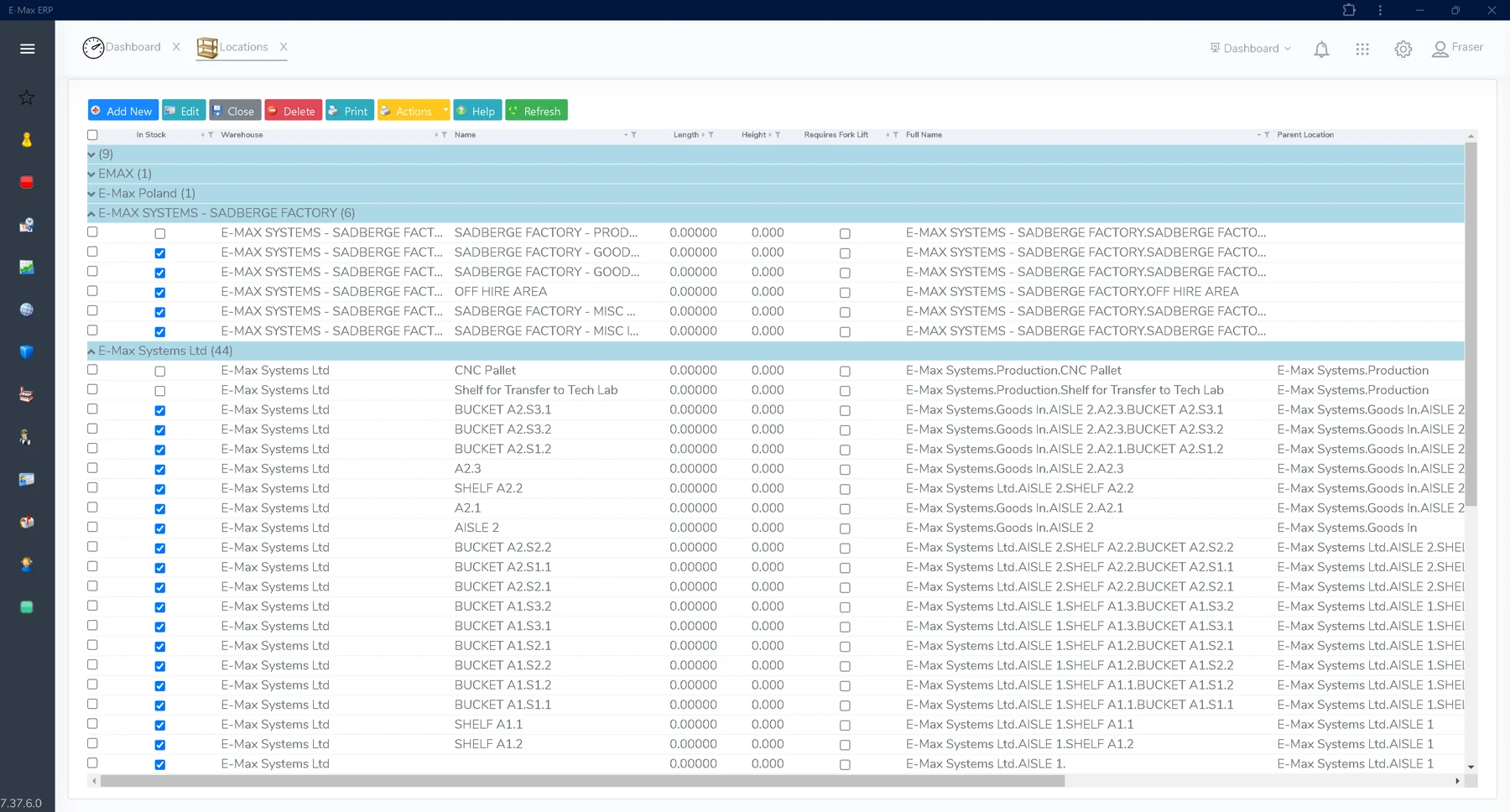Click the favorites star icon in sidebar
This screenshot has height=812, width=1510.
point(27,97)
